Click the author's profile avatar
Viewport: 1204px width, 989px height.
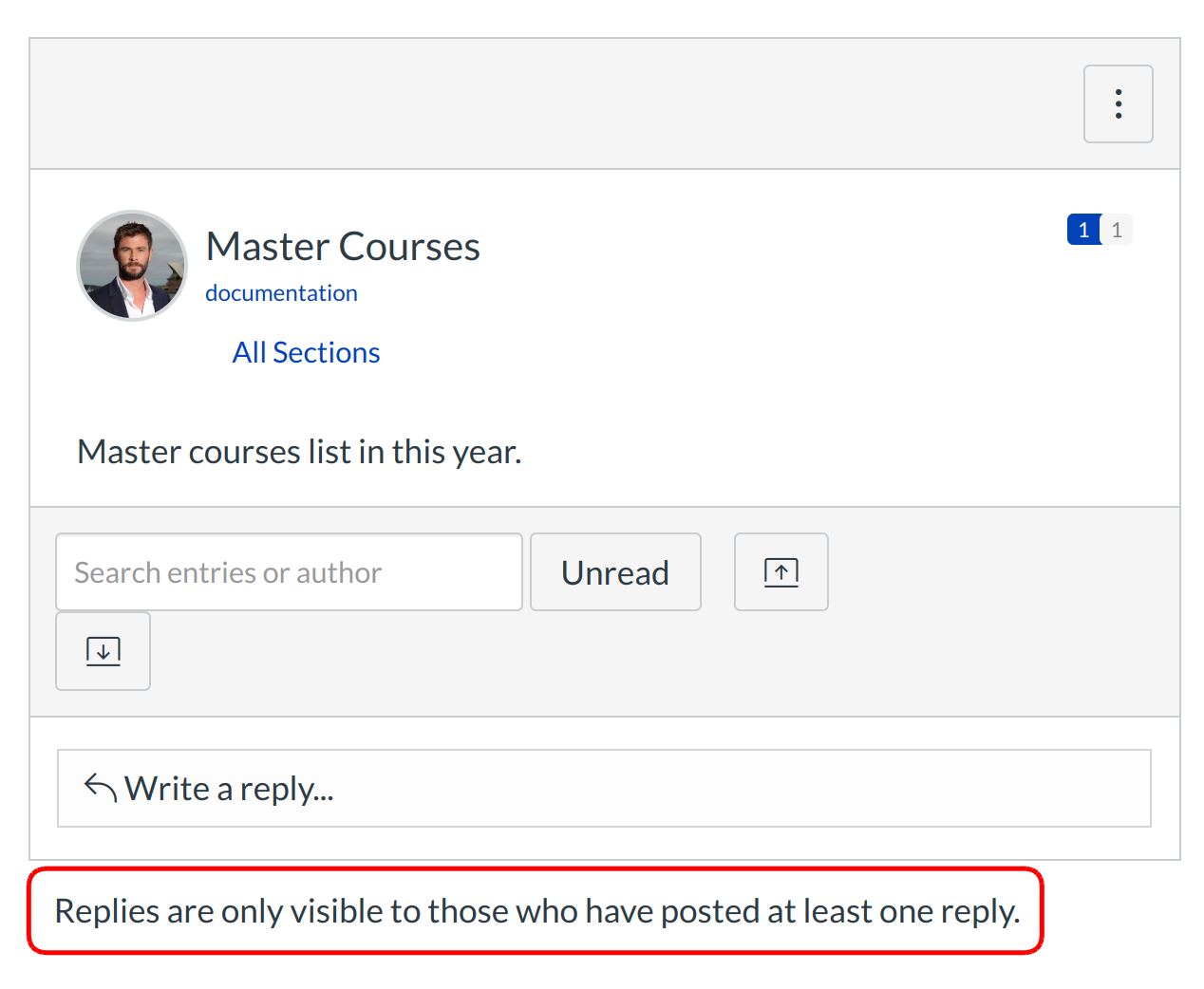[132, 266]
